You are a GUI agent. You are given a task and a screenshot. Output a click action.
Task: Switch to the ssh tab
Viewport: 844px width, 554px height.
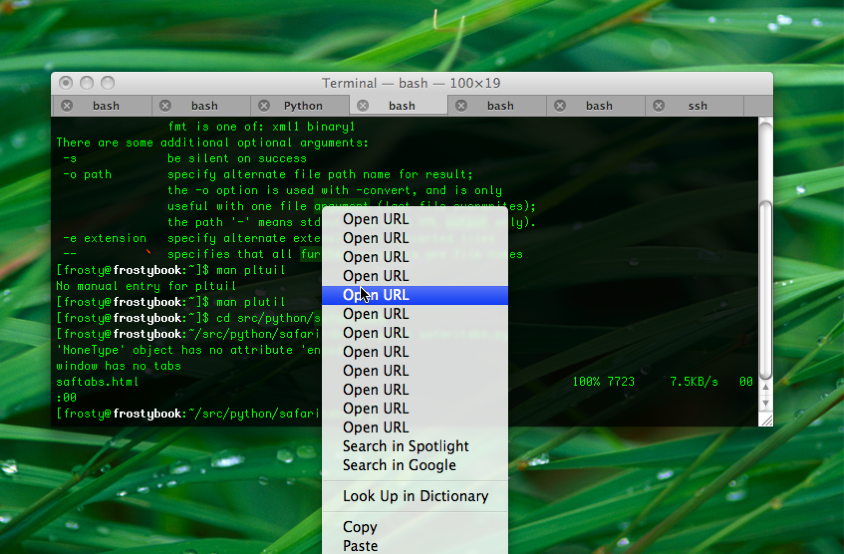point(697,106)
